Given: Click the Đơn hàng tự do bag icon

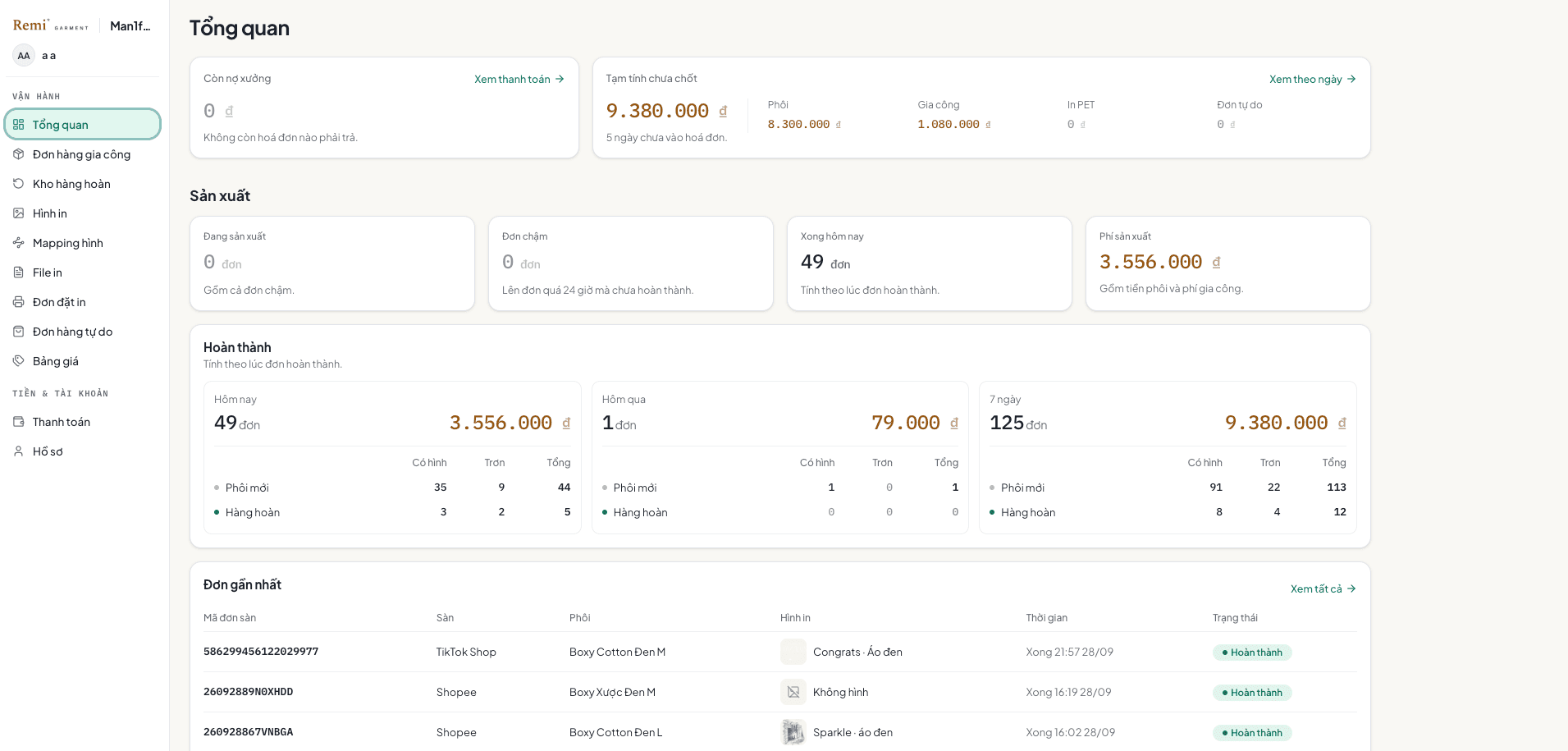Looking at the screenshot, I should (x=19, y=332).
